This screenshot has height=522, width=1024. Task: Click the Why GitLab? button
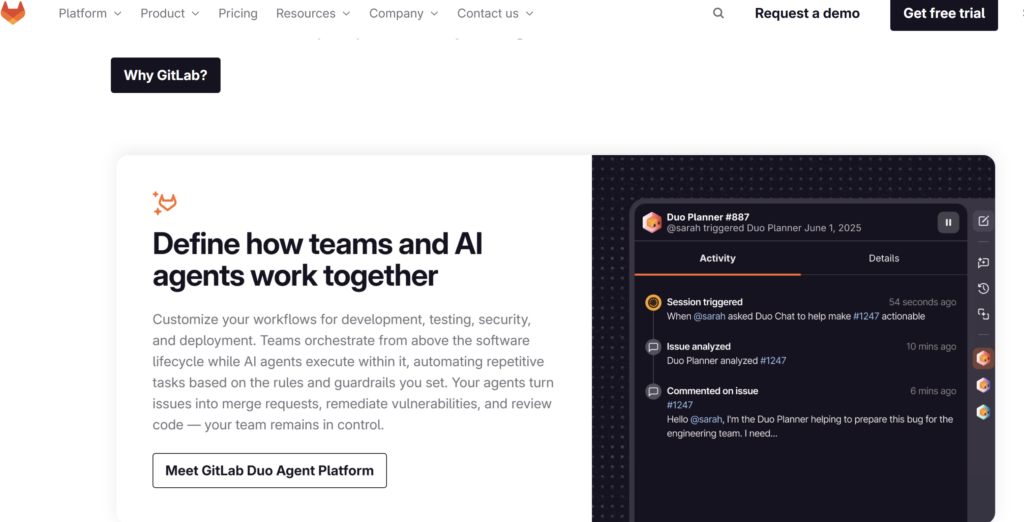coord(166,75)
